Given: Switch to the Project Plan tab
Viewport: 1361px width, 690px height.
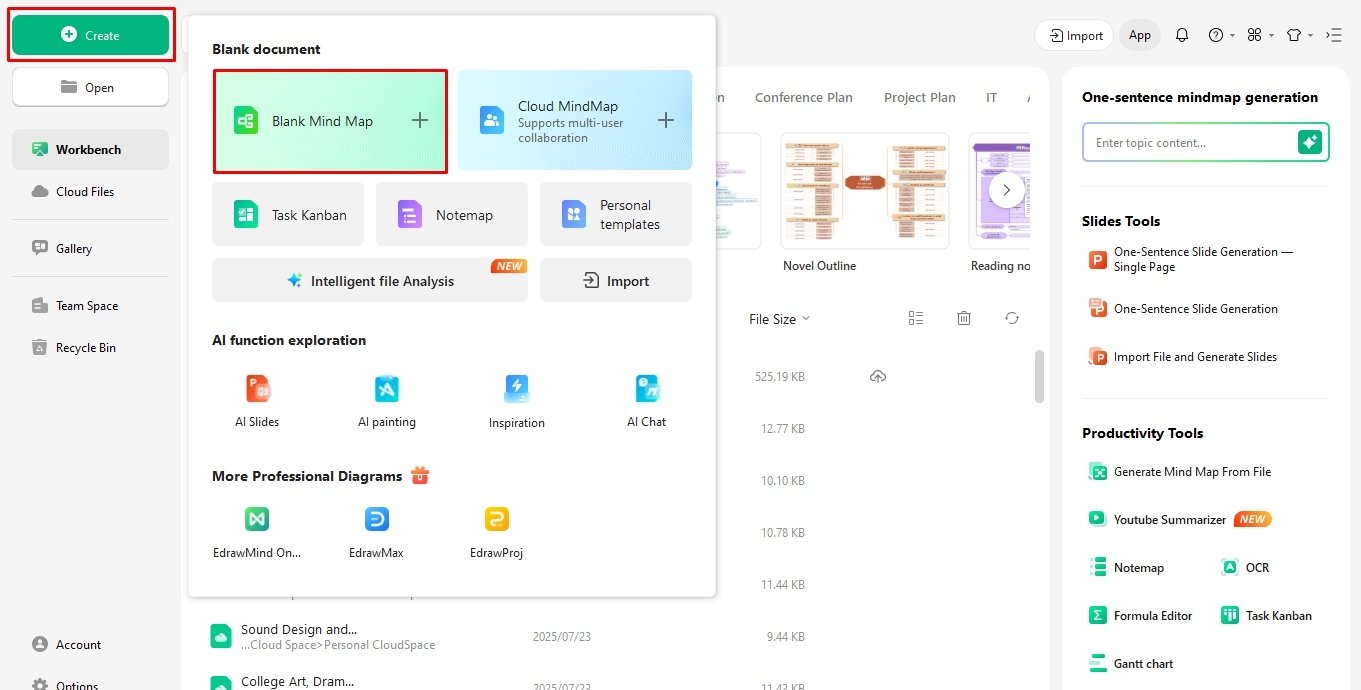Looking at the screenshot, I should pyautogui.click(x=920, y=97).
